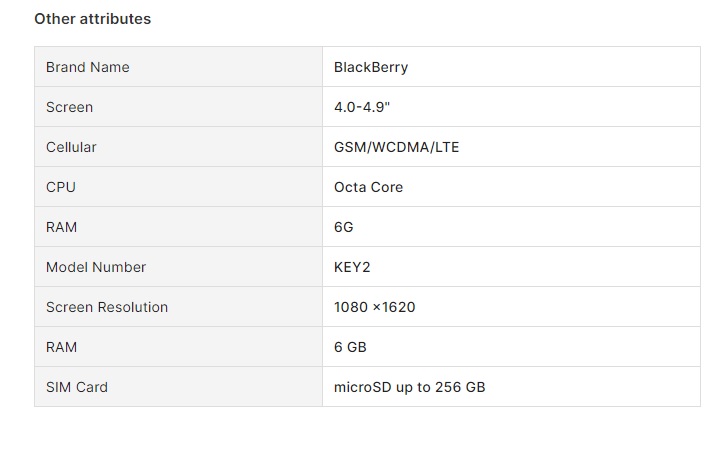Click the microSD up to 256 GB value
The width and height of the screenshot is (727, 458).
[x=409, y=387]
